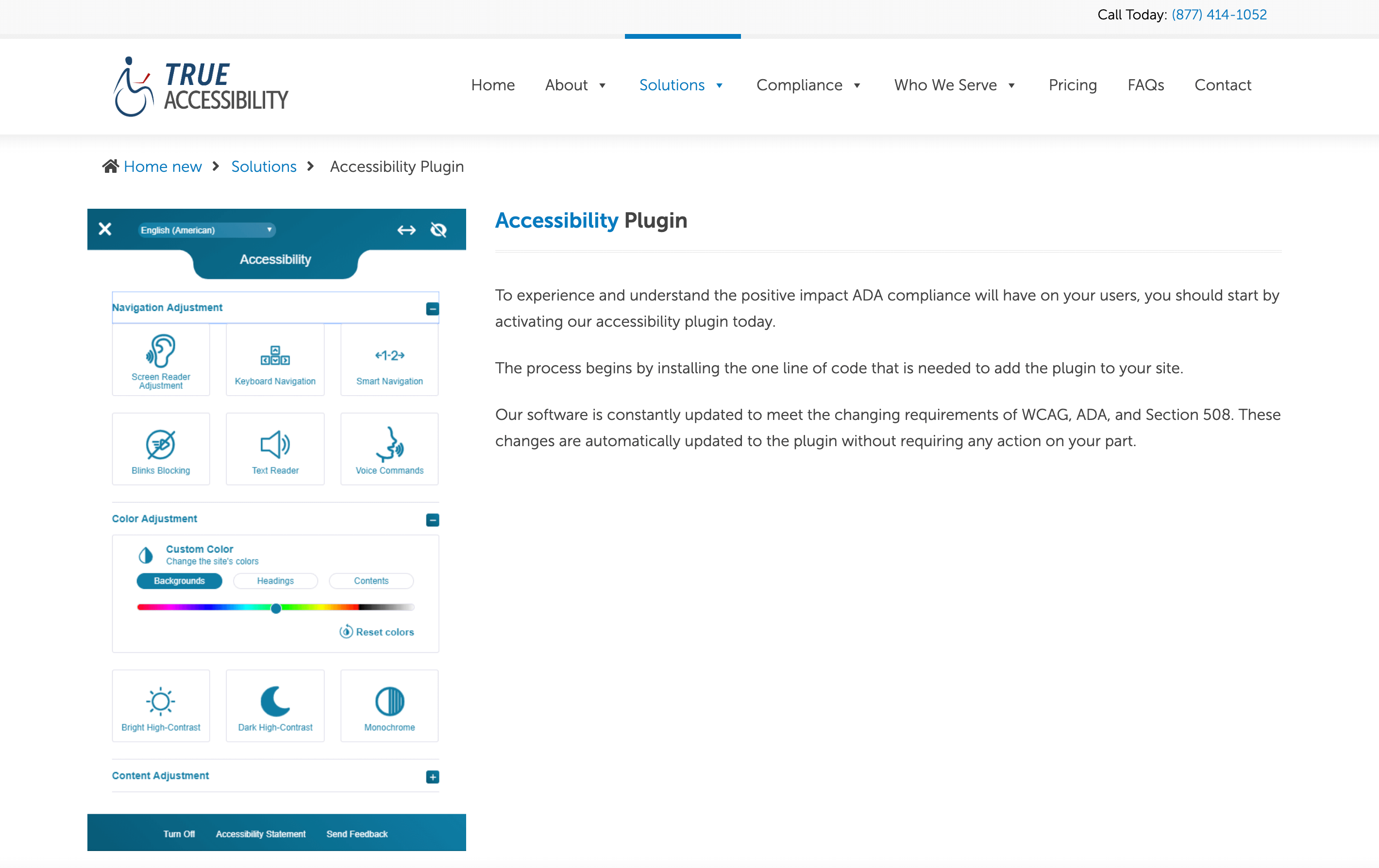Enable Voice Commands tile

pos(389,449)
